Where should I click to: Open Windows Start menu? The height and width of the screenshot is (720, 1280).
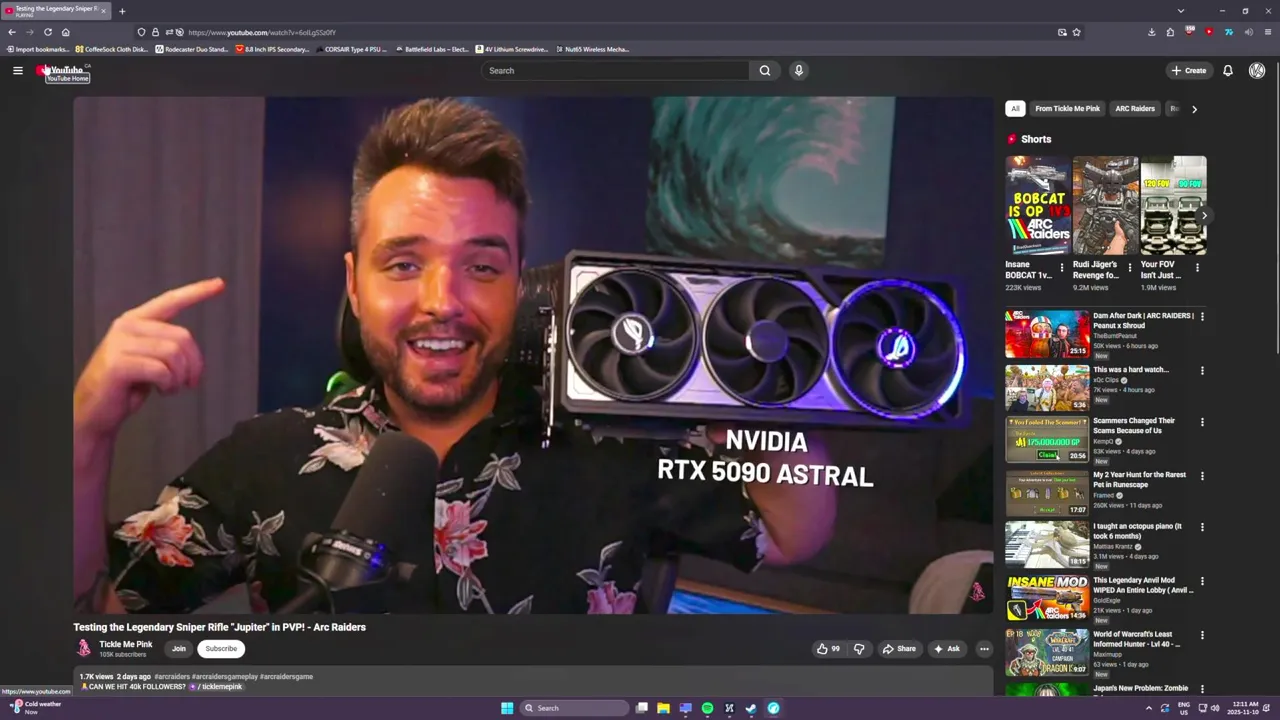pyautogui.click(x=507, y=708)
